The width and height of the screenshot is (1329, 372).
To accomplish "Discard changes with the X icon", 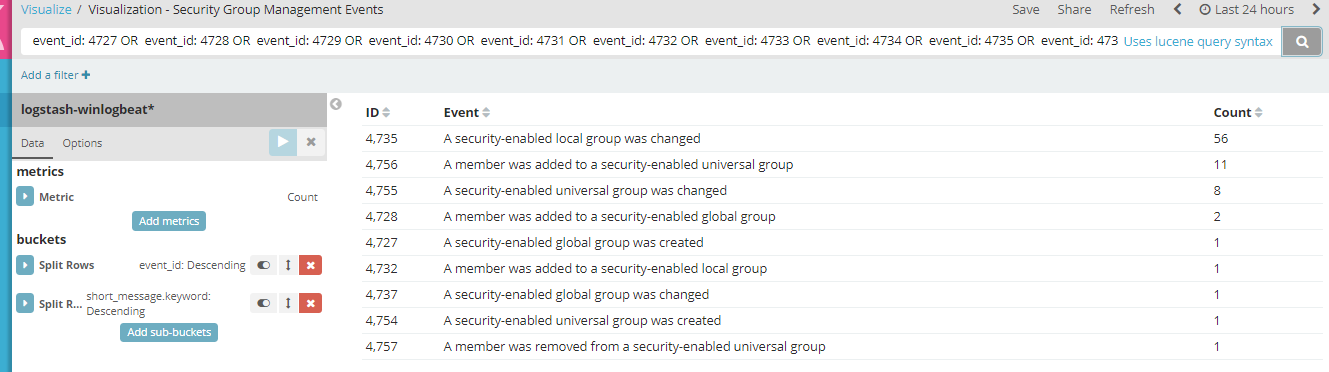I will tap(311, 142).
